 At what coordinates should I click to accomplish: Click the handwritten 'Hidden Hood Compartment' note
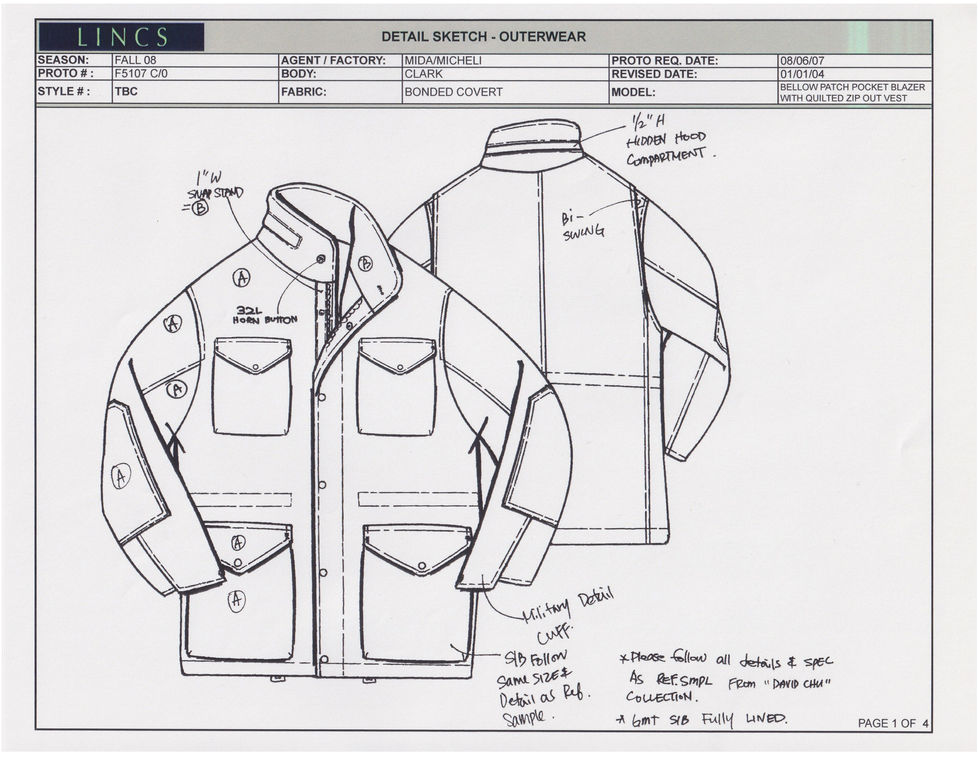pos(671,141)
